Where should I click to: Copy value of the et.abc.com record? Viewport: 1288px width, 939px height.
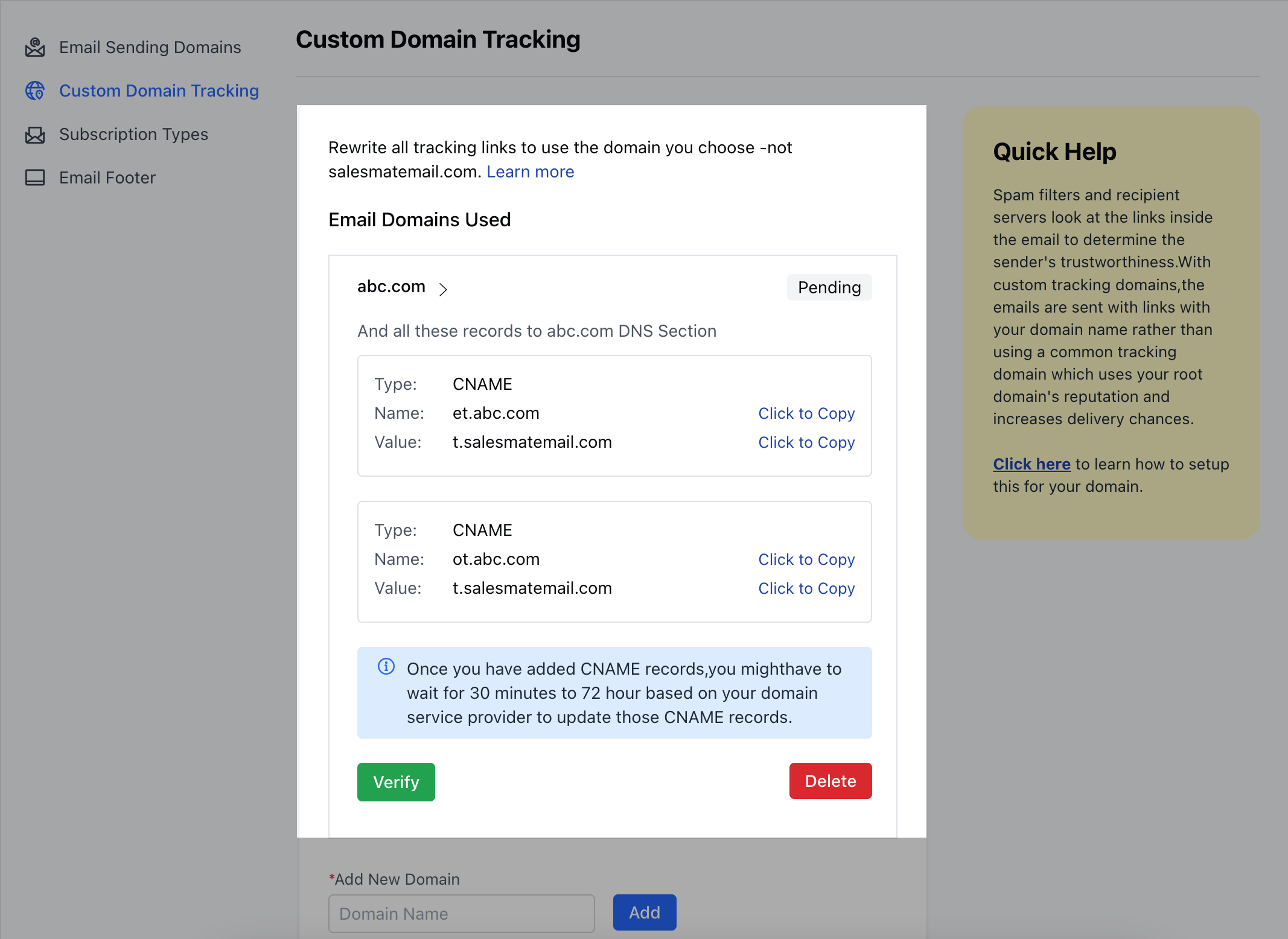[x=806, y=442]
